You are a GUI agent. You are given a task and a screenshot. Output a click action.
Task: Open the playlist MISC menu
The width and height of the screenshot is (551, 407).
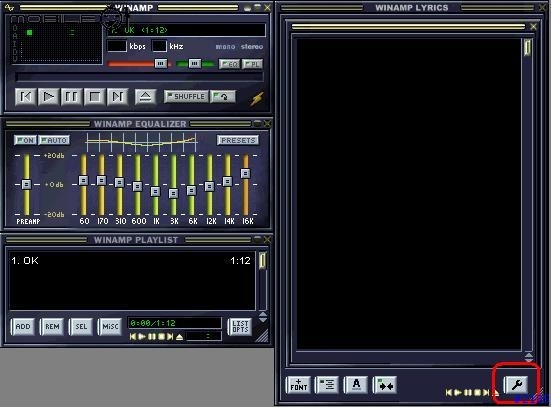[x=110, y=327]
